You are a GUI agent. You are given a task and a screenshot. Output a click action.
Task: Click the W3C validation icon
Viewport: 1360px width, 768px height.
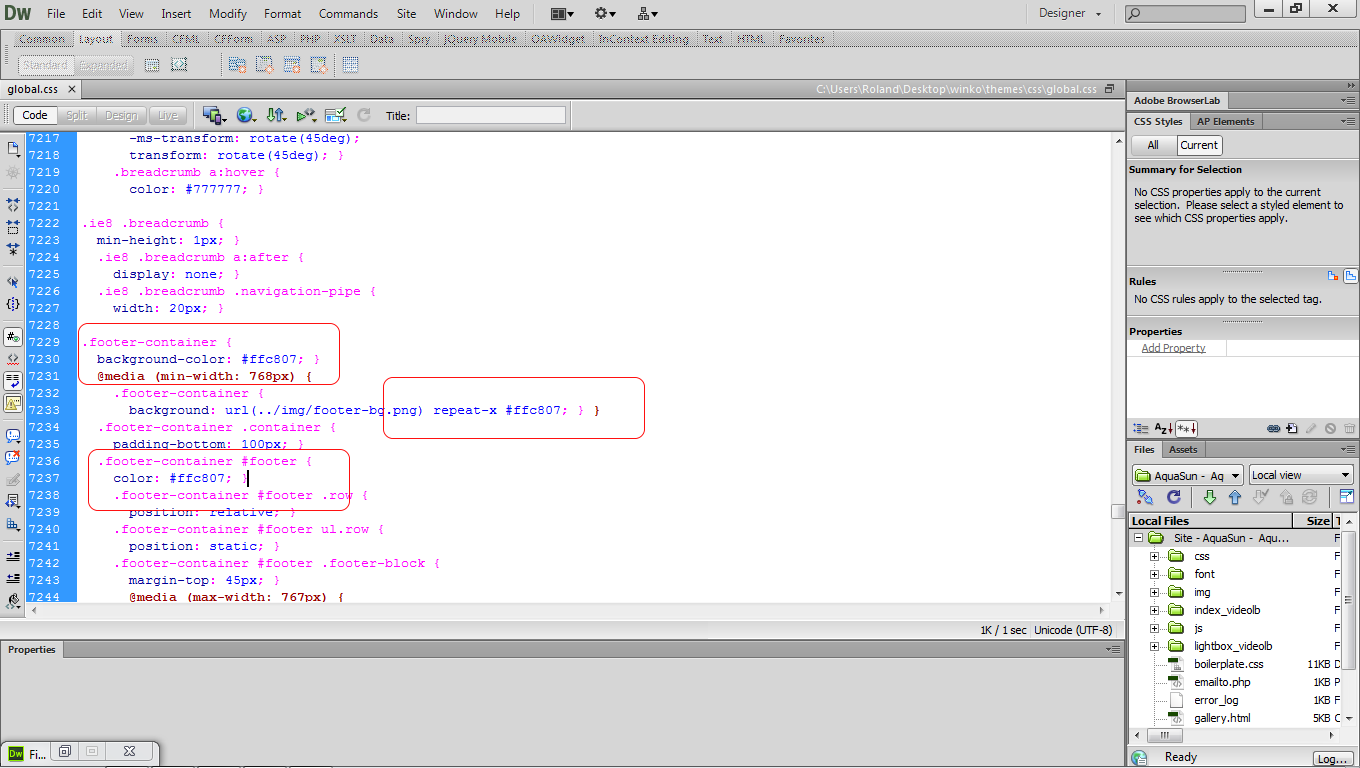coord(307,115)
